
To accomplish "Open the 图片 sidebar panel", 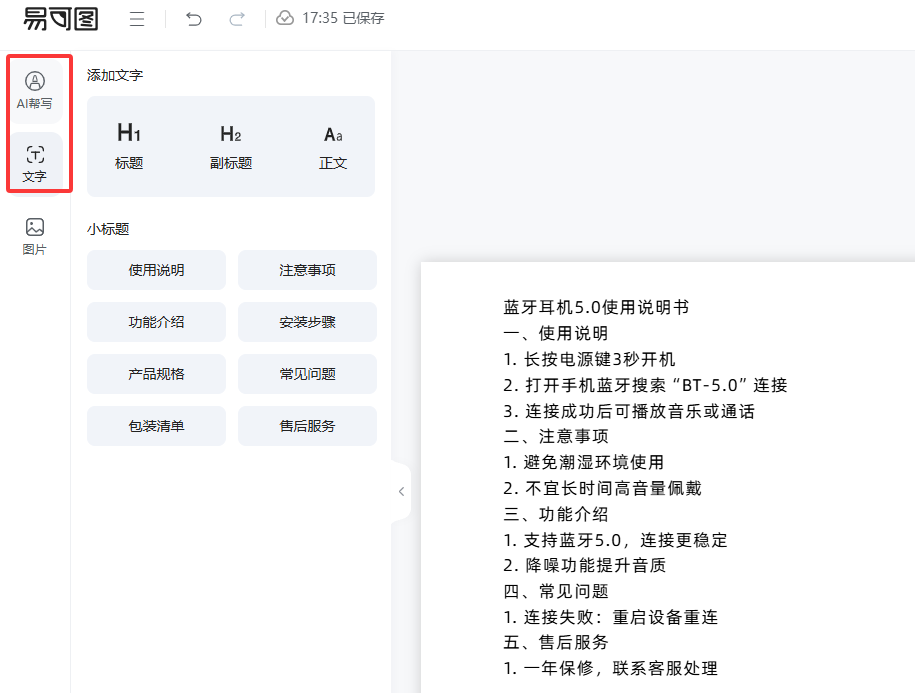I will click(35, 236).
